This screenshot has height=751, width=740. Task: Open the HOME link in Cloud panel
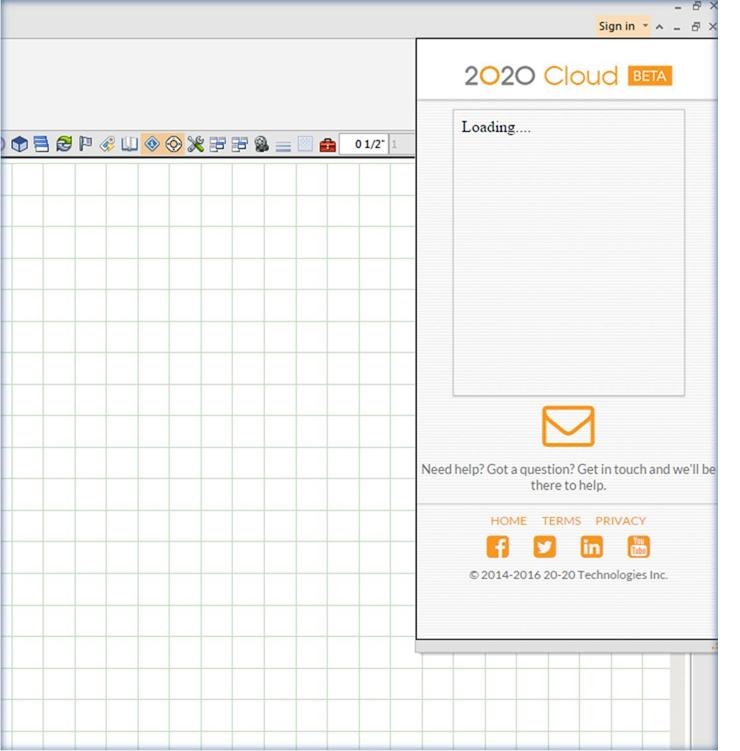(508, 521)
